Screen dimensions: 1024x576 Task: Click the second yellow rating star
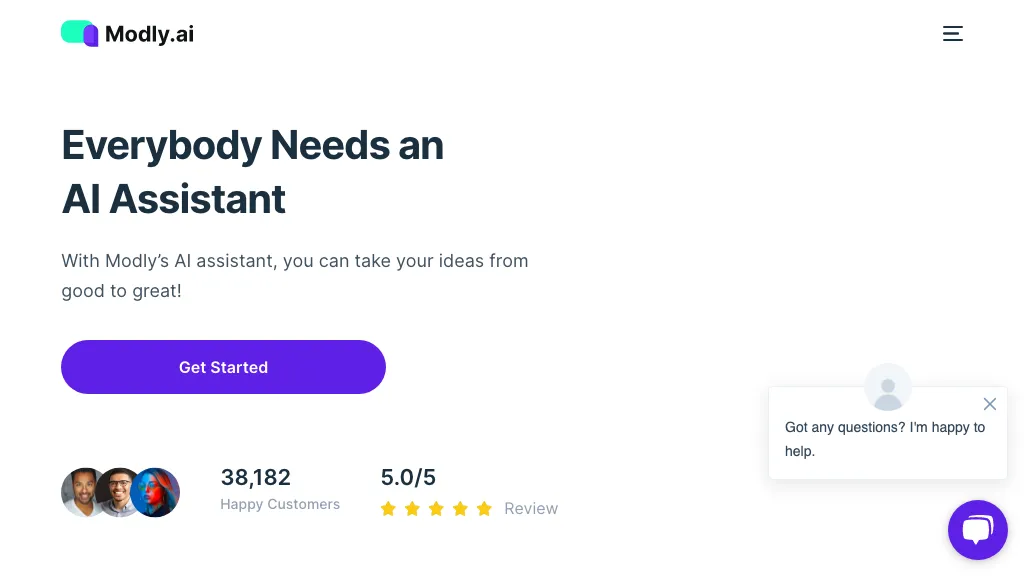[x=412, y=509]
